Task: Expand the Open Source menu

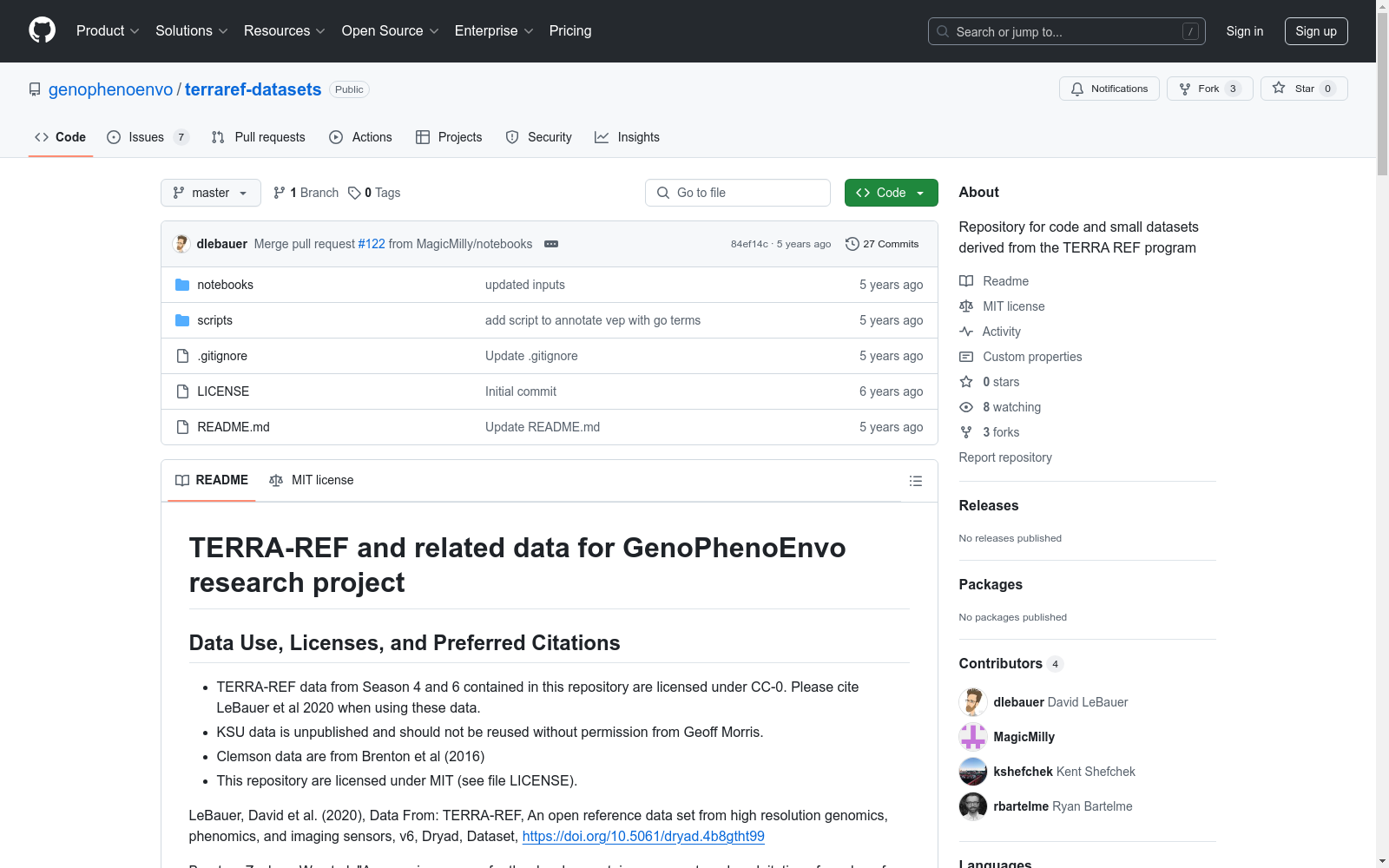Action: [391, 30]
